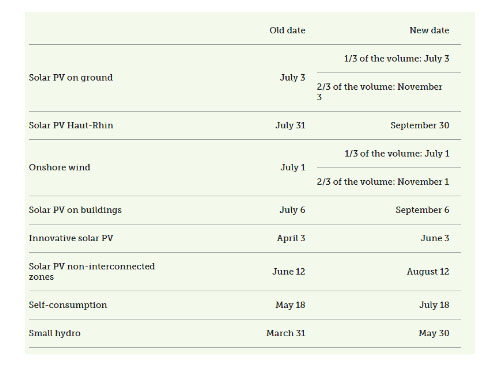Image resolution: width=490 pixels, height=370 pixels.
Task: Select the "Innovative solar PV" row label
Action: click(71, 238)
